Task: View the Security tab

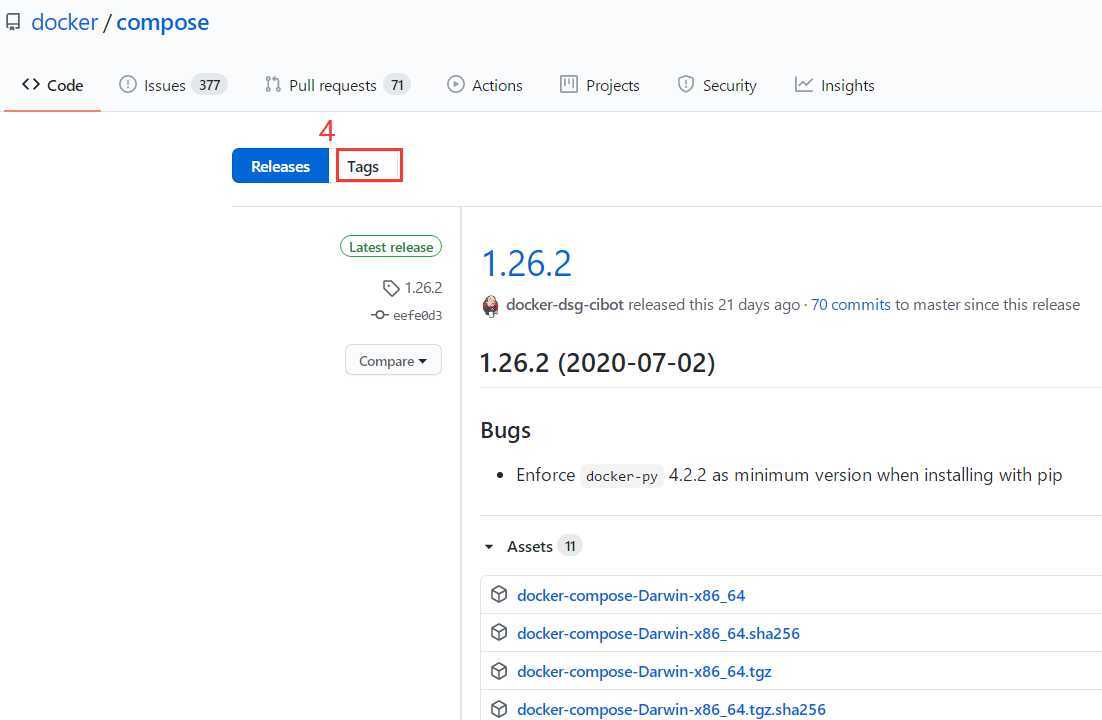Action: tap(717, 85)
